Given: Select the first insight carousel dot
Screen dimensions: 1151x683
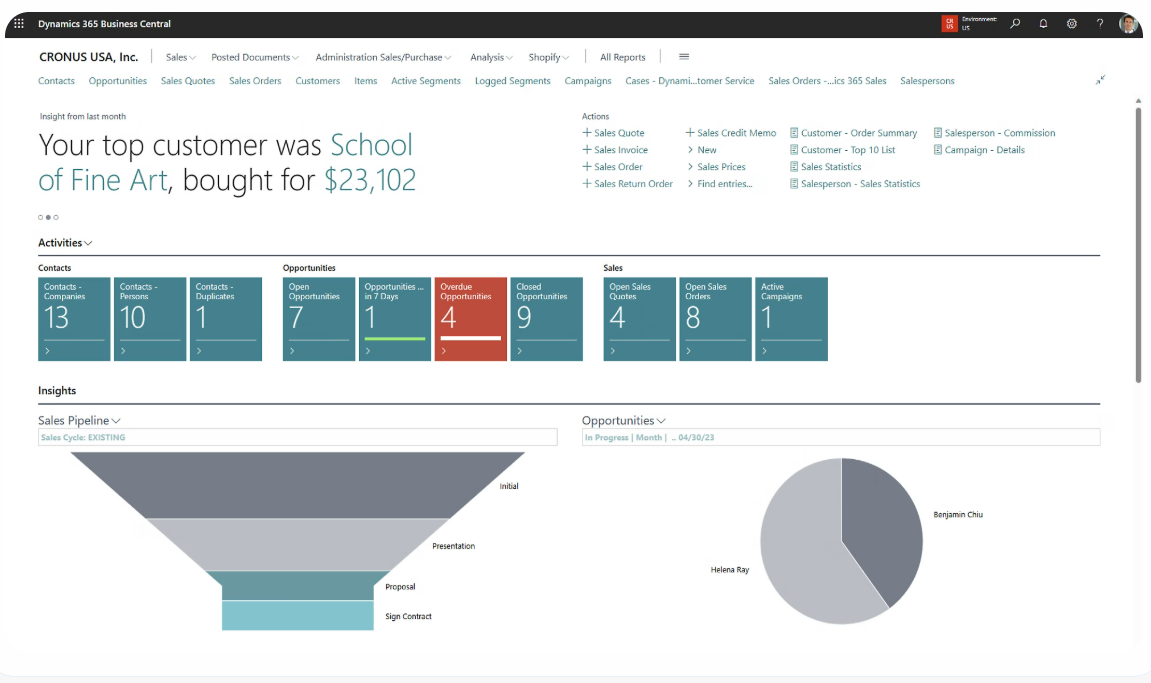Looking at the screenshot, I should [x=40, y=217].
